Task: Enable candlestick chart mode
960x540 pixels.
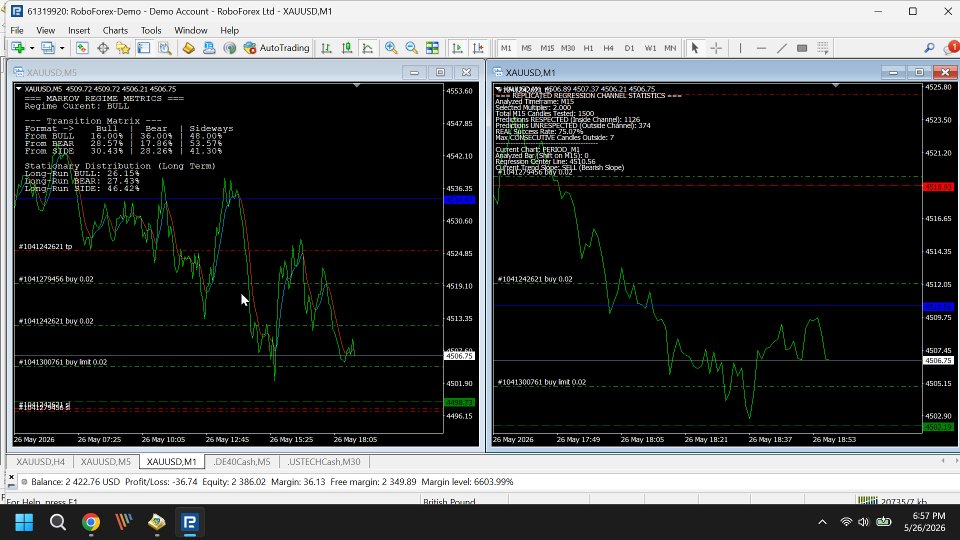Action: click(x=347, y=48)
